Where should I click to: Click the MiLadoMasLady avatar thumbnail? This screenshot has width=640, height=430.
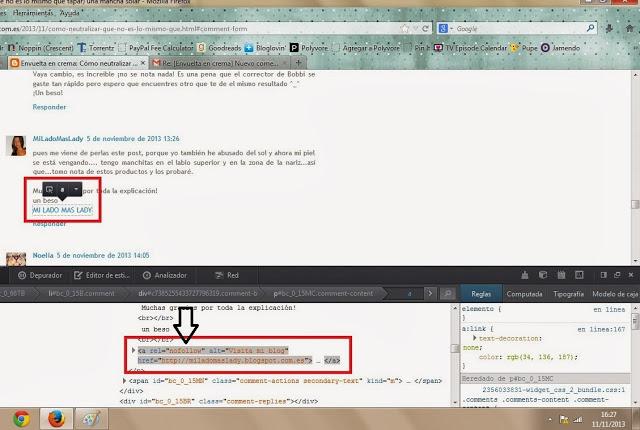16,146
